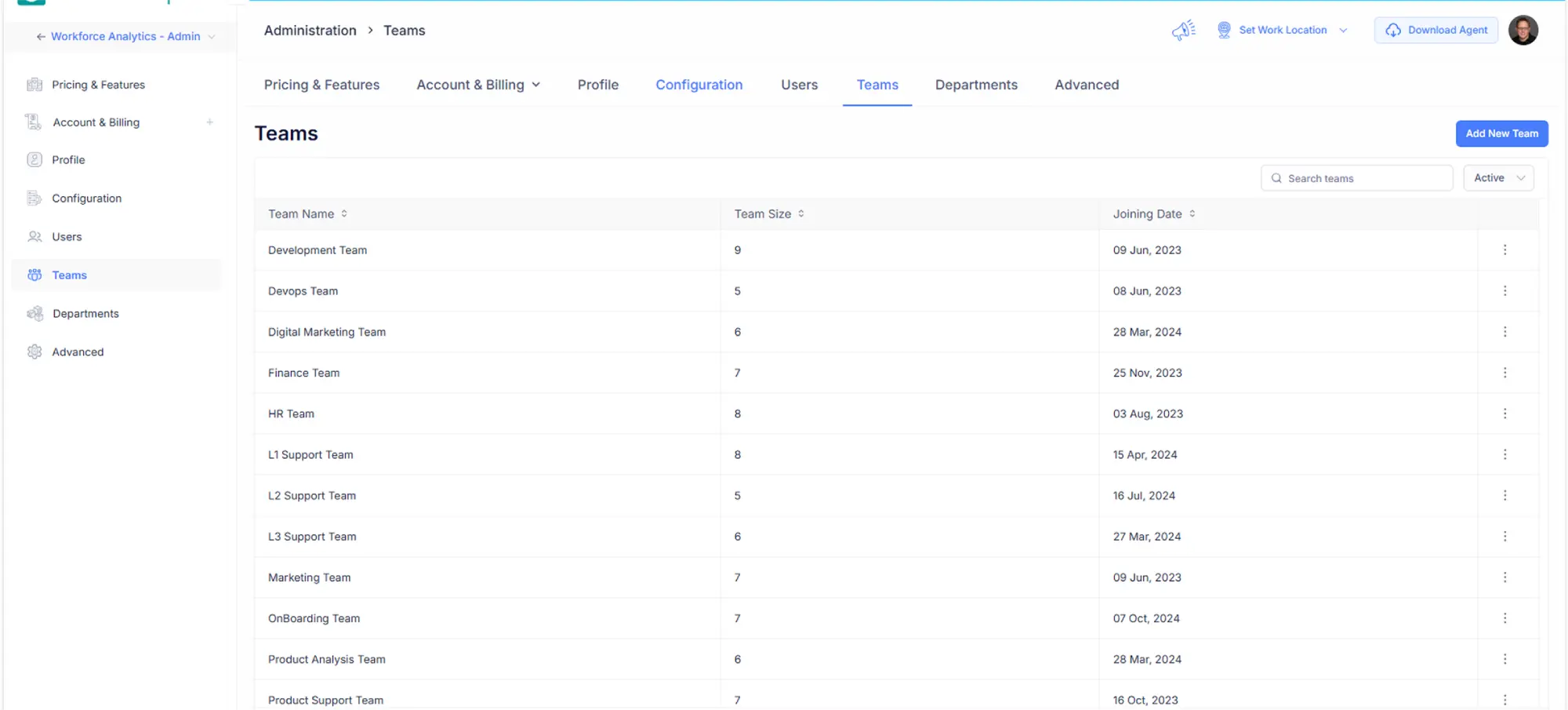Click joining date 07 Oct, 2024
This screenshot has width=1568, height=710.
[1146, 618]
